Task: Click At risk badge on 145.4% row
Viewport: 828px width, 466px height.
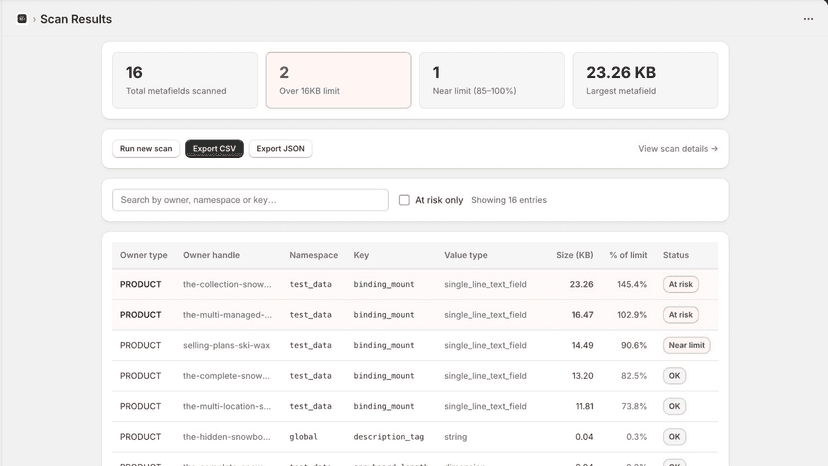Action: 681,284
